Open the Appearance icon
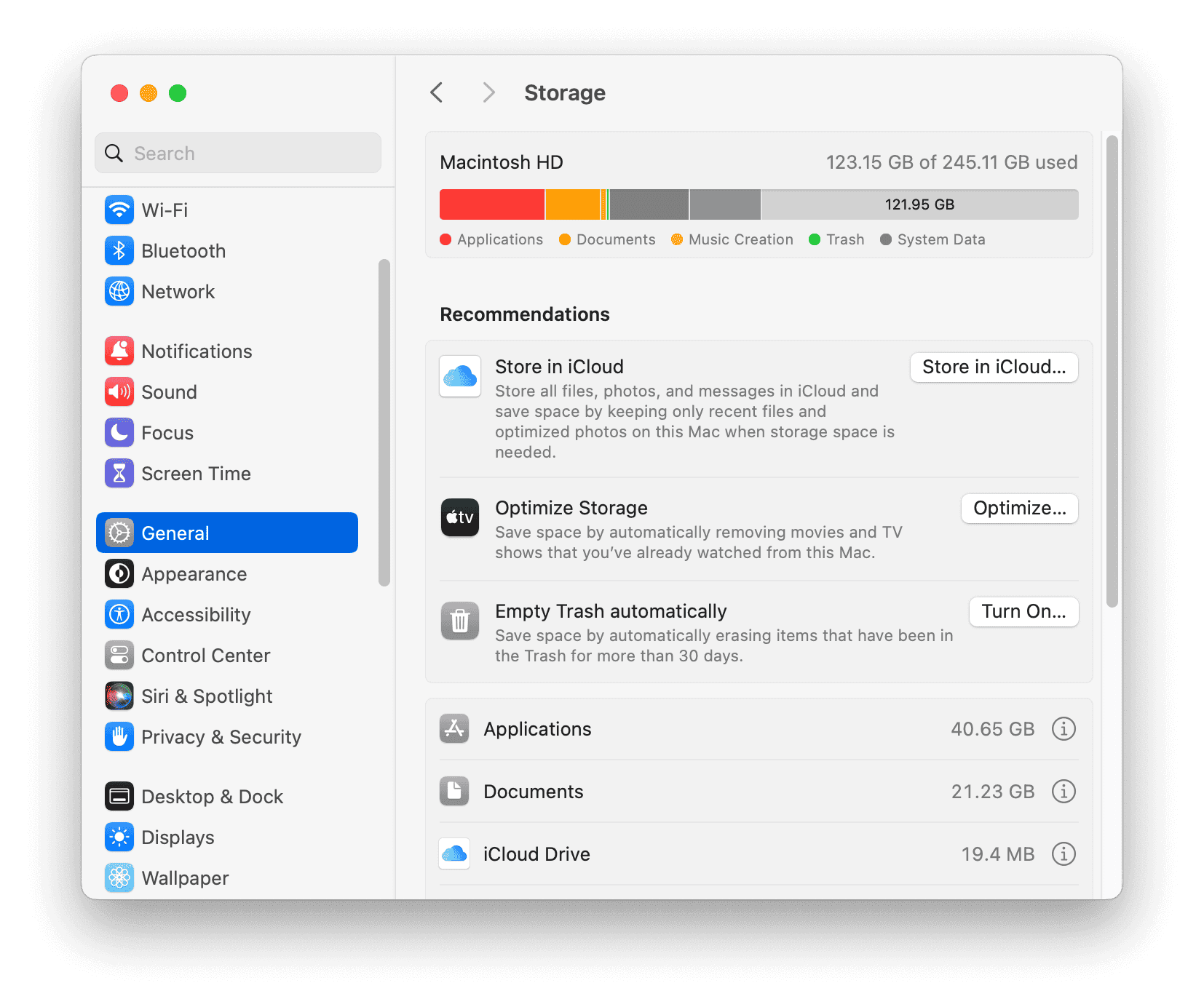The width and height of the screenshot is (1204, 1007). click(119, 574)
